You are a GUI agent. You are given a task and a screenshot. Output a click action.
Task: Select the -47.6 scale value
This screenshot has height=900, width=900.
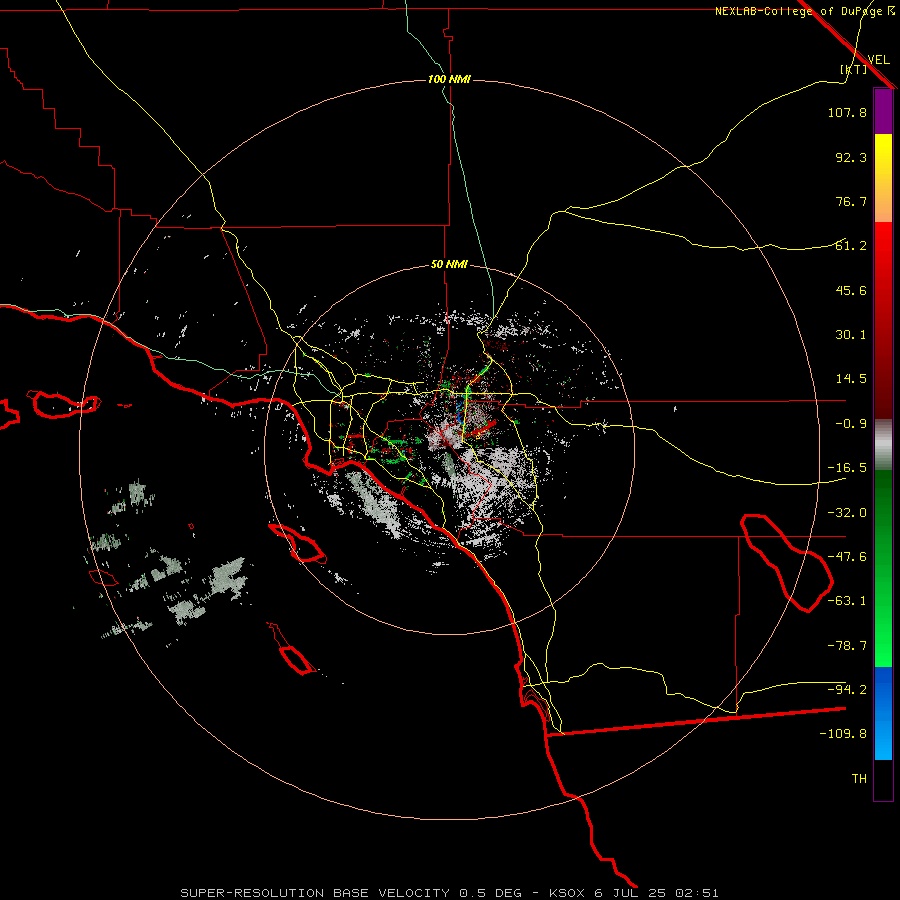847,557
